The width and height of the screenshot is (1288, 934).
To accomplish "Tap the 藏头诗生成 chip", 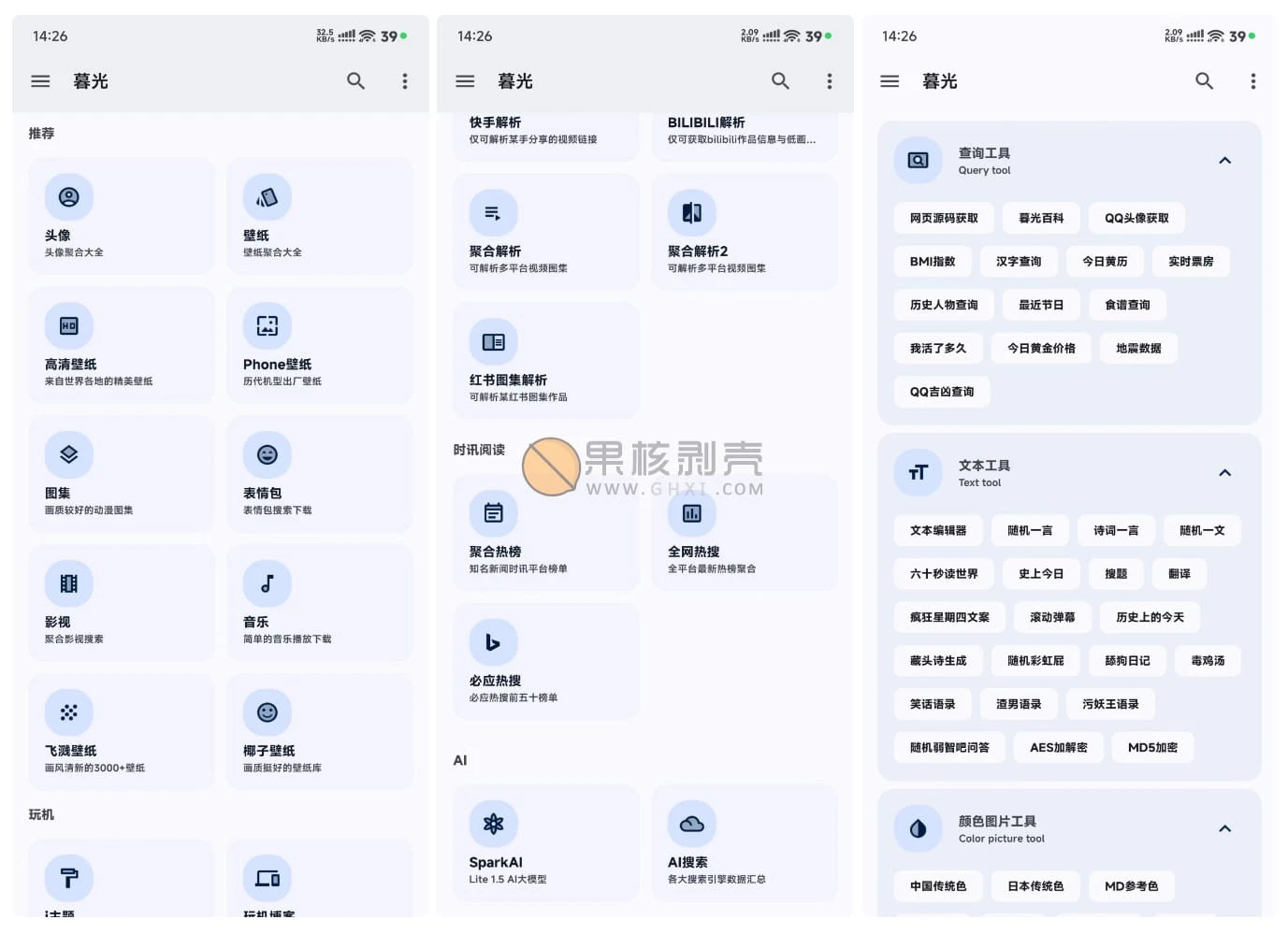I will (x=938, y=660).
